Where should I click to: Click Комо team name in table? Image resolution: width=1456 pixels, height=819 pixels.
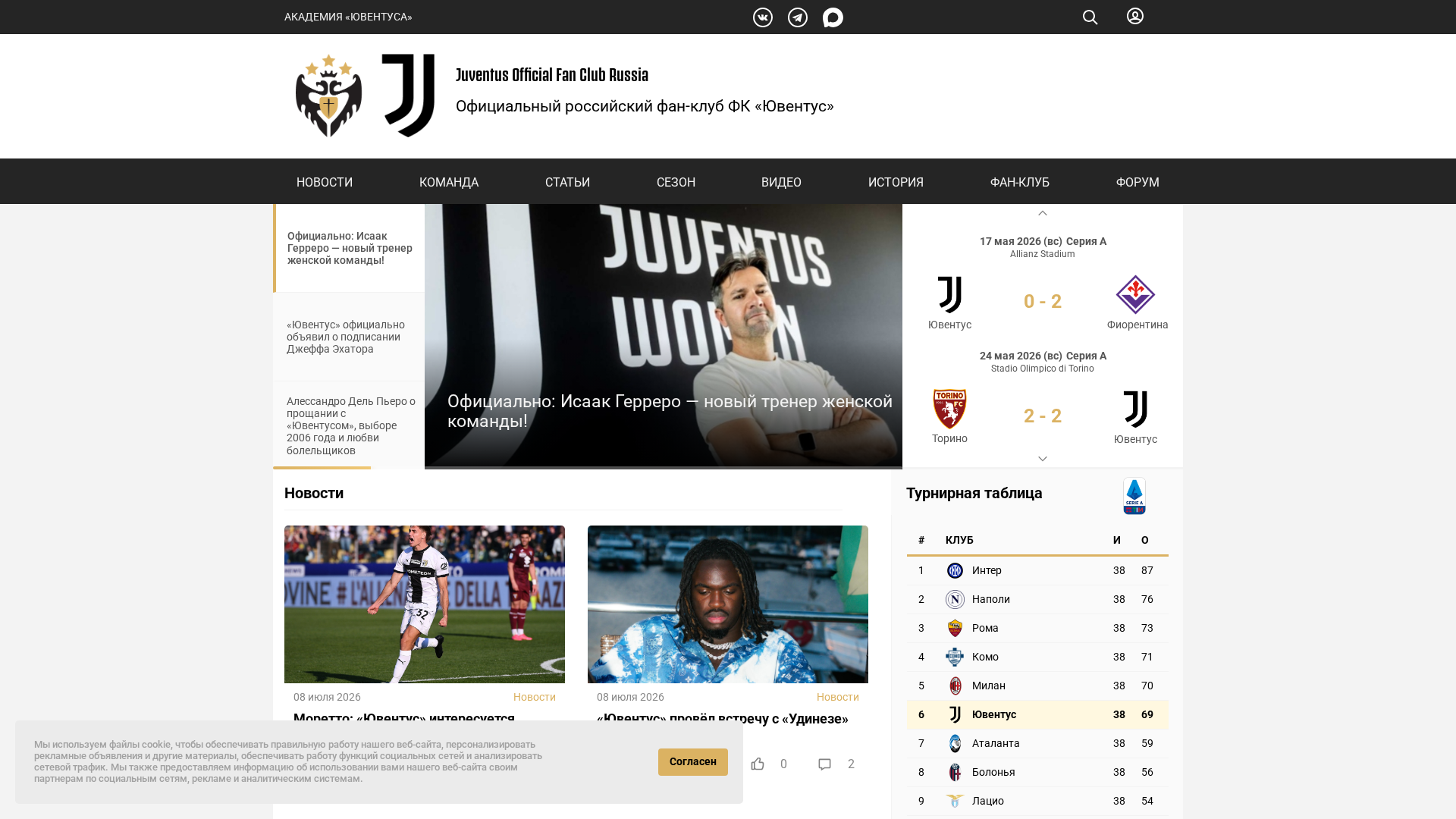(985, 657)
